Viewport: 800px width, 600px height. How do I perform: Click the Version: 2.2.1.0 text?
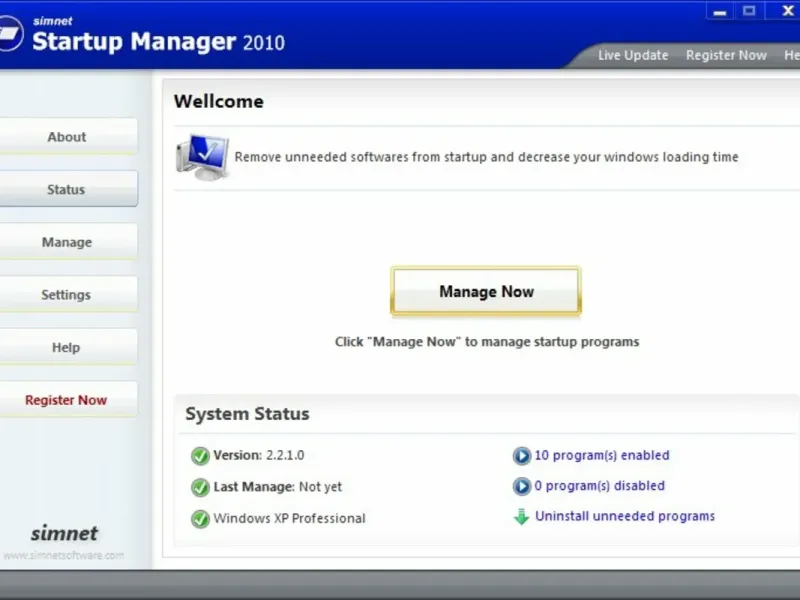[x=259, y=455]
